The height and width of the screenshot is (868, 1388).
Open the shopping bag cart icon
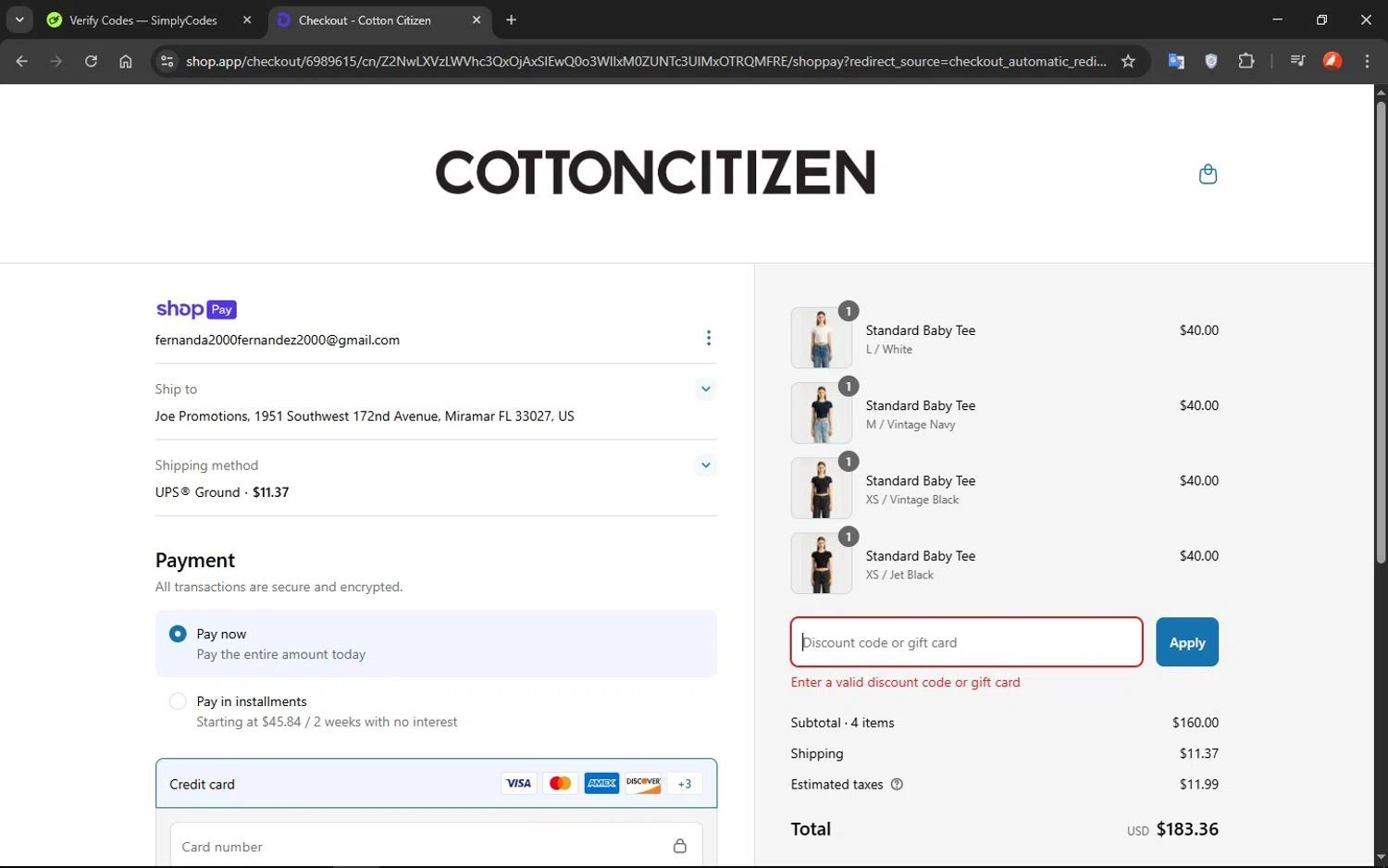coord(1208,174)
